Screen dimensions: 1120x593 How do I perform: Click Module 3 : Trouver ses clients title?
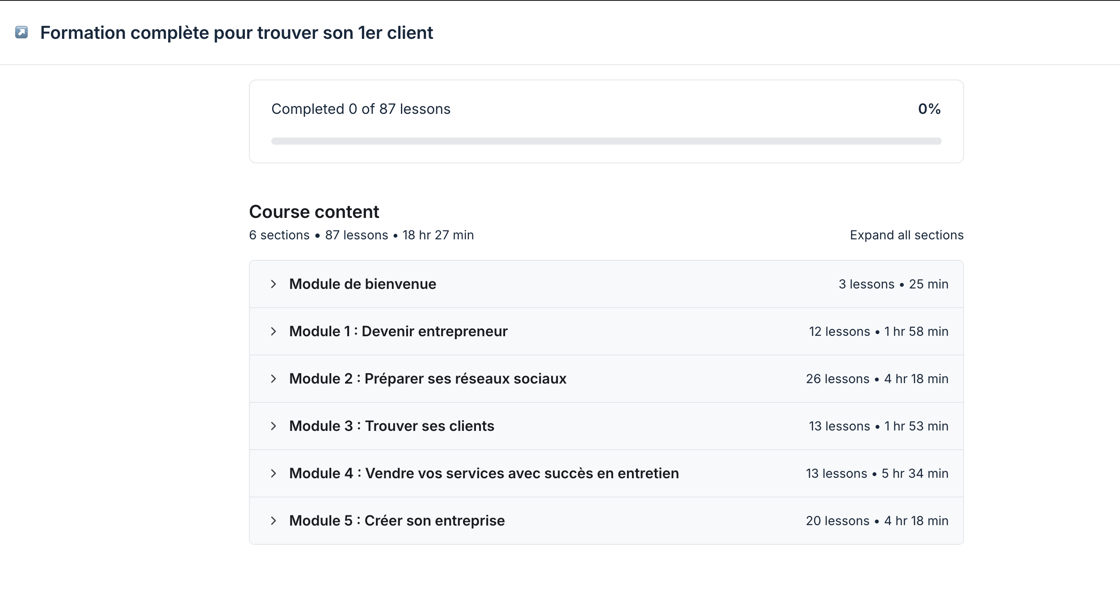391,426
